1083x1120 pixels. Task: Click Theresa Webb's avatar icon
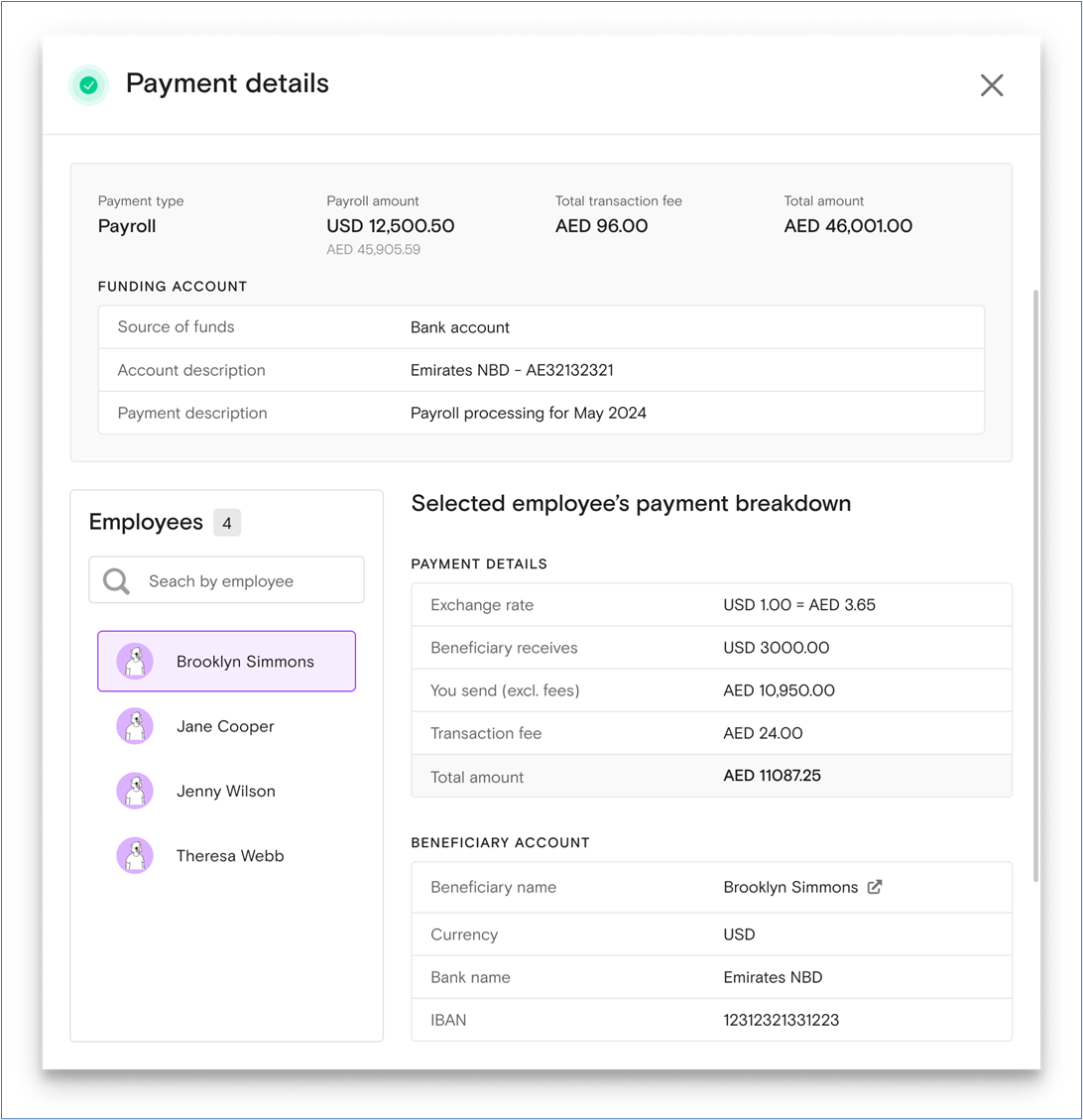(x=135, y=856)
